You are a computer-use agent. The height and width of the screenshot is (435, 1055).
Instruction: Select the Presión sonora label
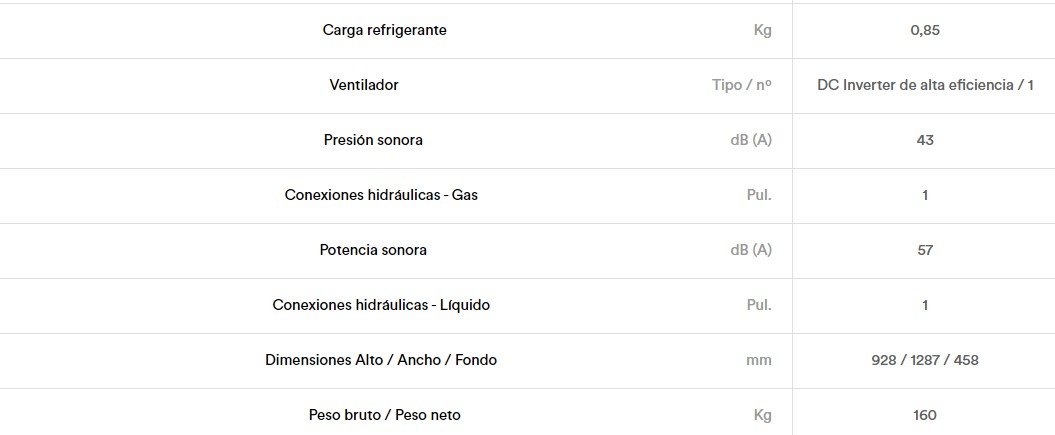(x=373, y=141)
